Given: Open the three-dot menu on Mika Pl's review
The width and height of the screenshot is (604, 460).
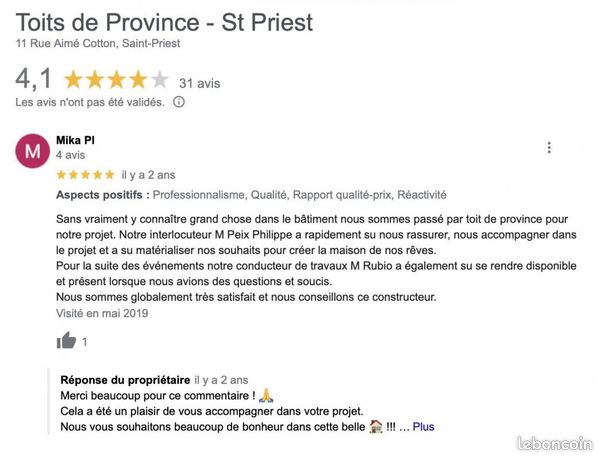Looking at the screenshot, I should tap(549, 148).
